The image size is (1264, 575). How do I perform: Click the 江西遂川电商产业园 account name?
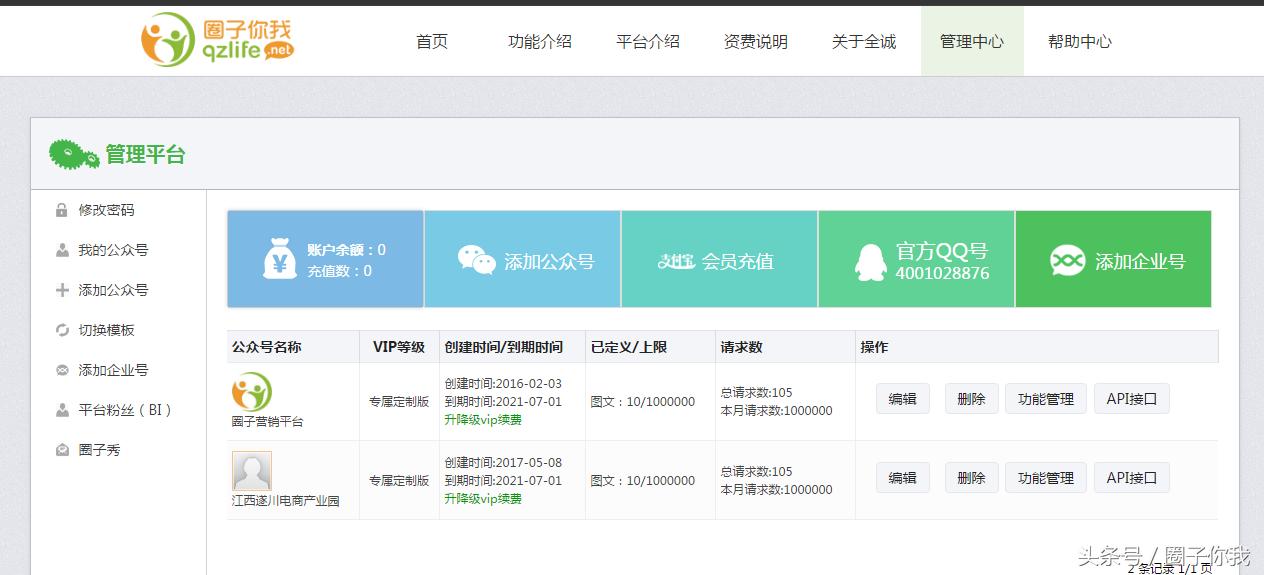[286, 501]
